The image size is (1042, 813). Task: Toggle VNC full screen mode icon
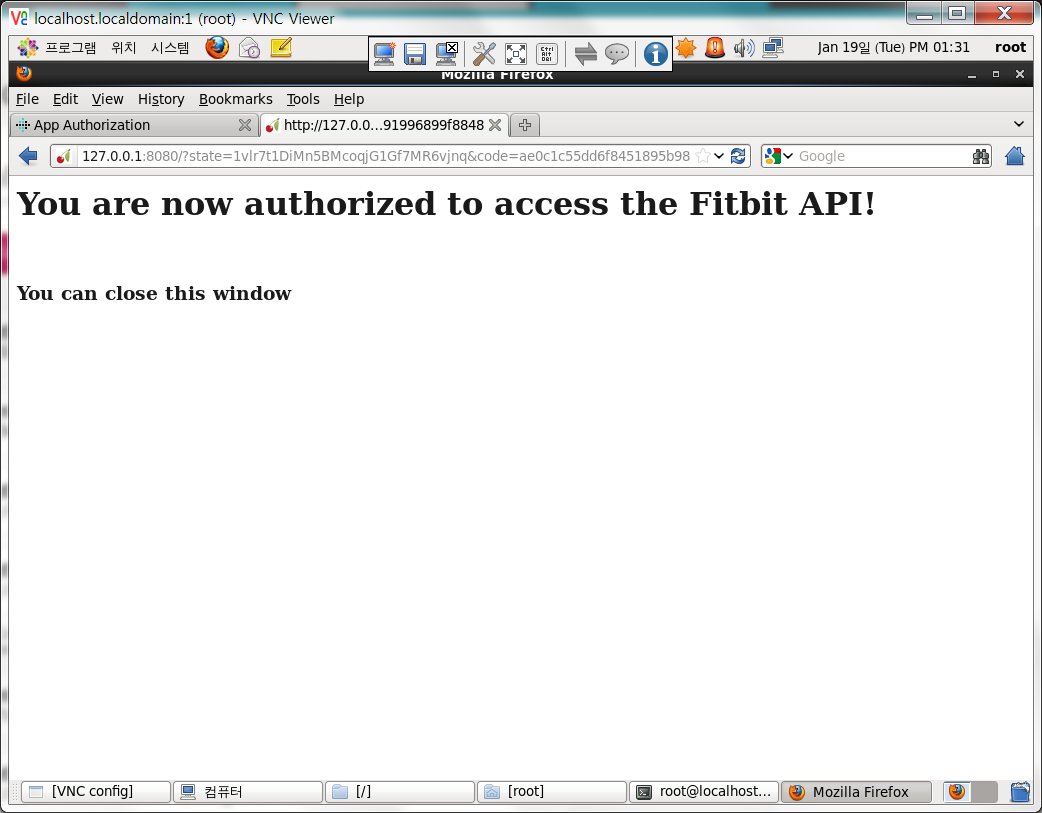[516, 54]
